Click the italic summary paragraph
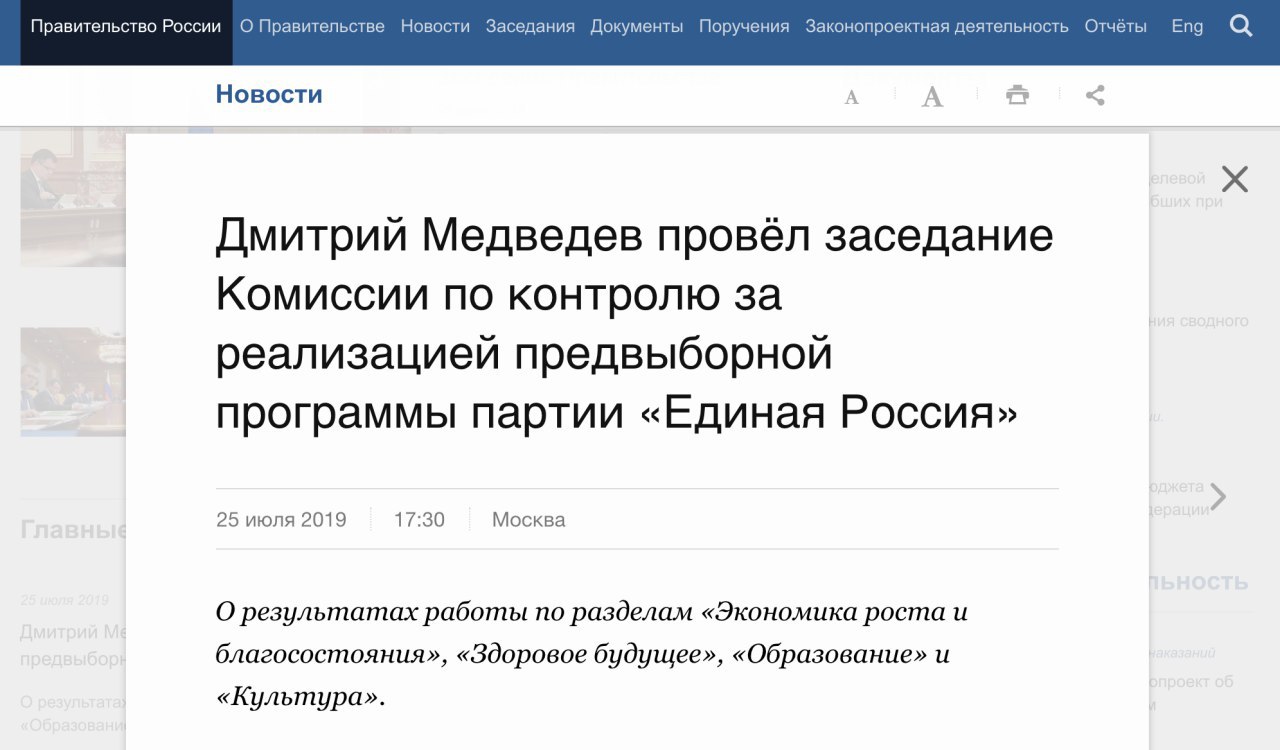Viewport: 1280px width, 750px height. pyautogui.click(x=592, y=654)
